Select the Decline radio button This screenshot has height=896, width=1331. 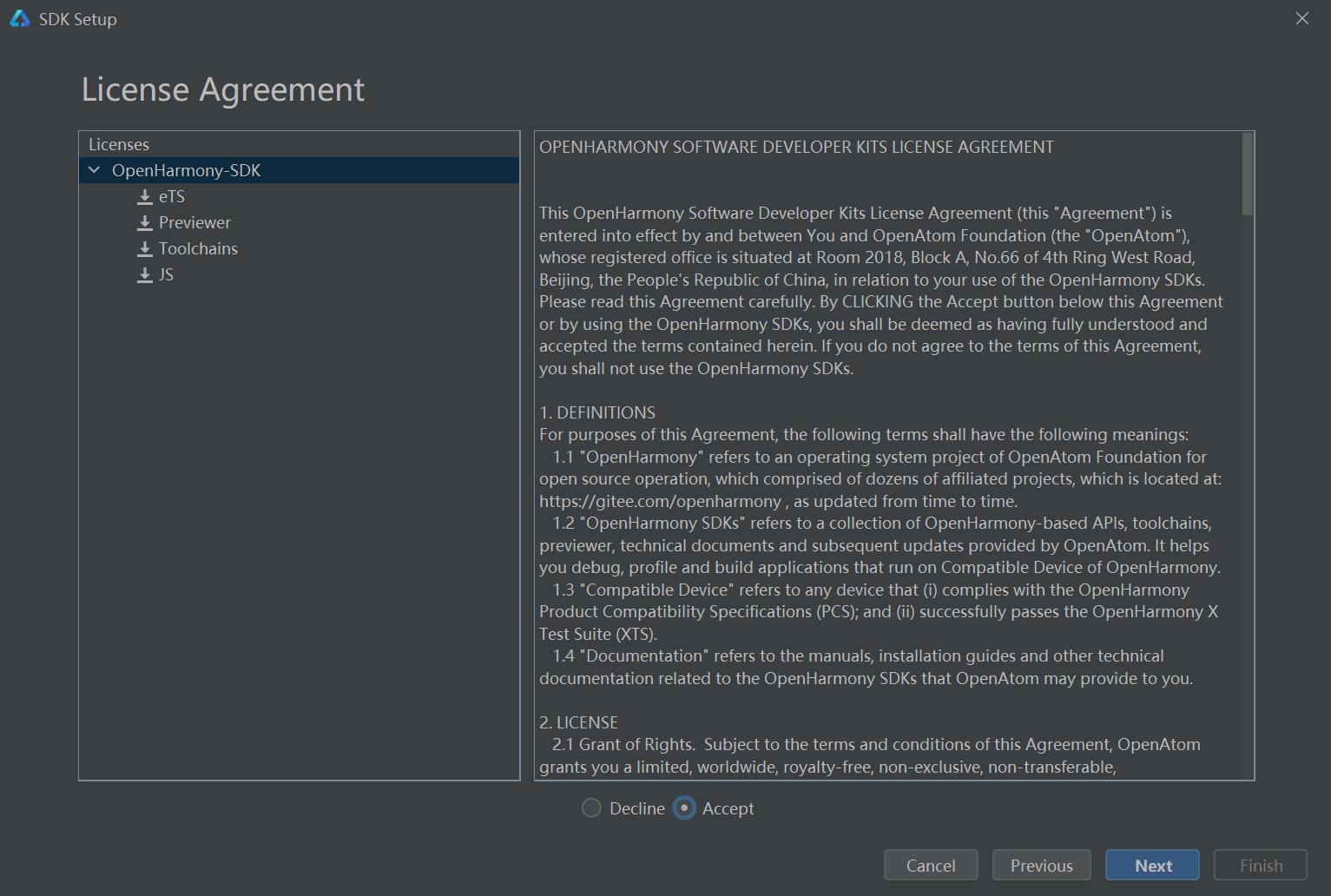coord(591,808)
